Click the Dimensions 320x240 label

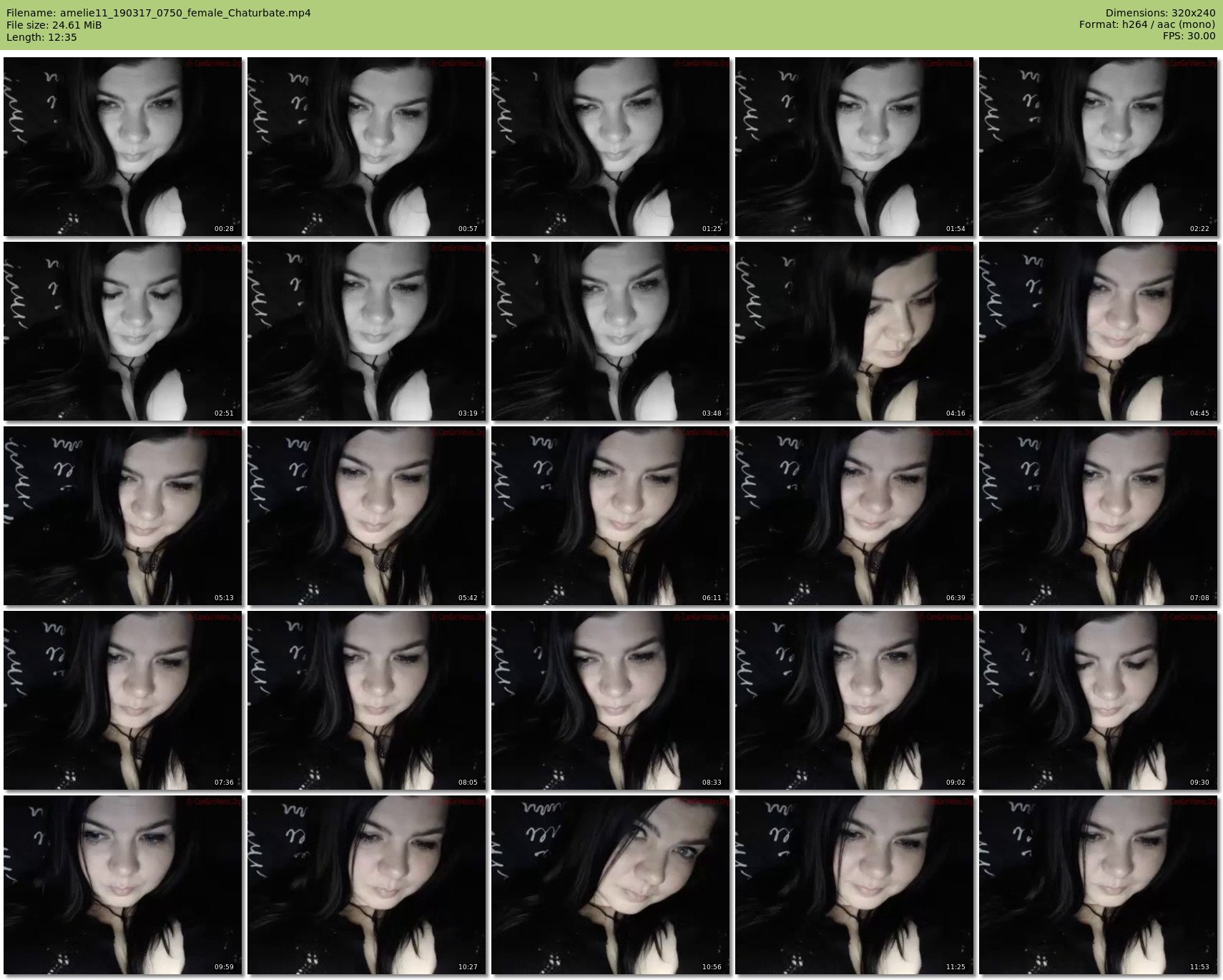(1160, 13)
